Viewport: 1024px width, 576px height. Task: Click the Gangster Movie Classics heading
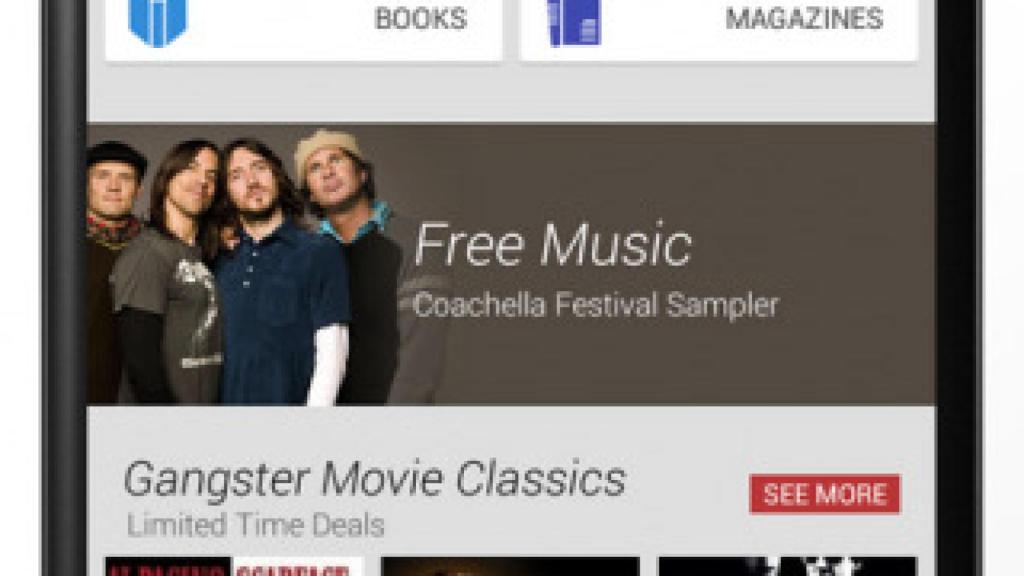(x=375, y=479)
